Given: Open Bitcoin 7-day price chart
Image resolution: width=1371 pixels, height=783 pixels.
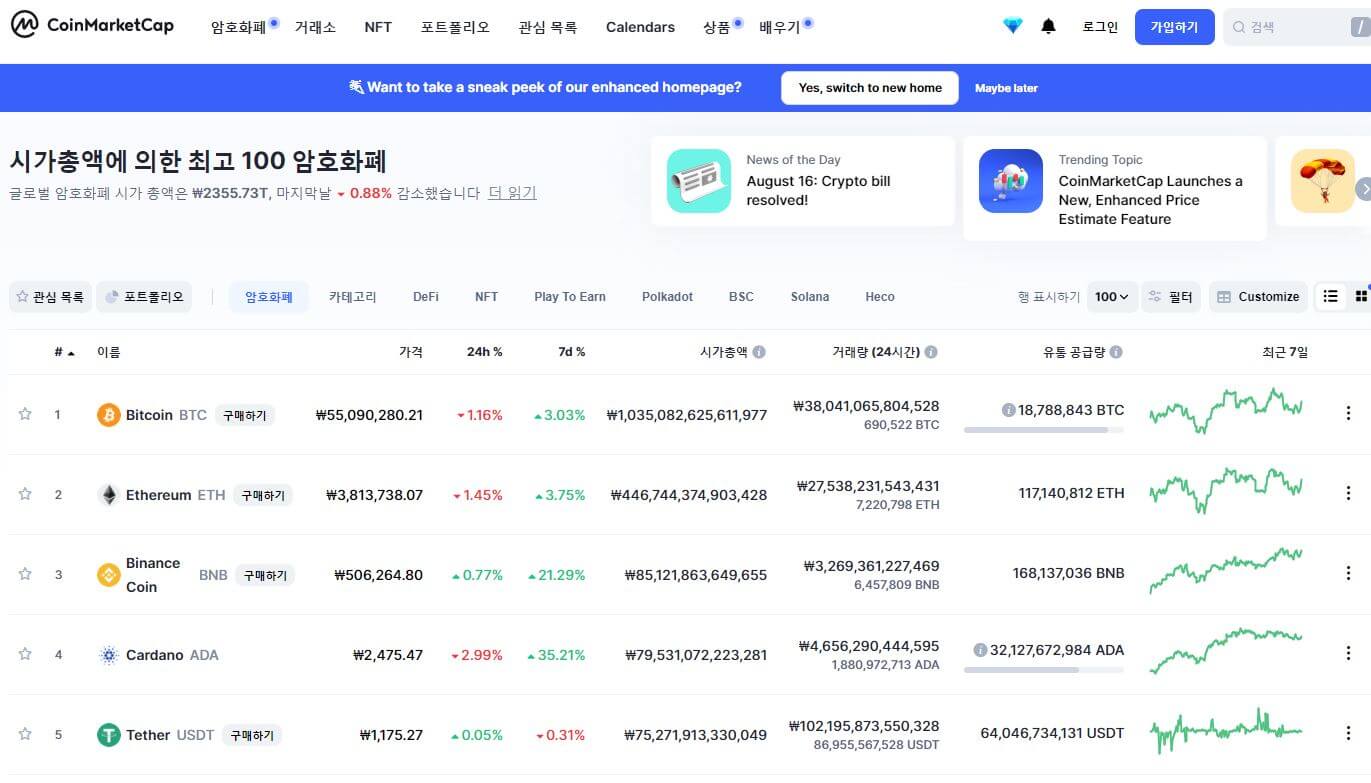Looking at the screenshot, I should point(1226,411).
